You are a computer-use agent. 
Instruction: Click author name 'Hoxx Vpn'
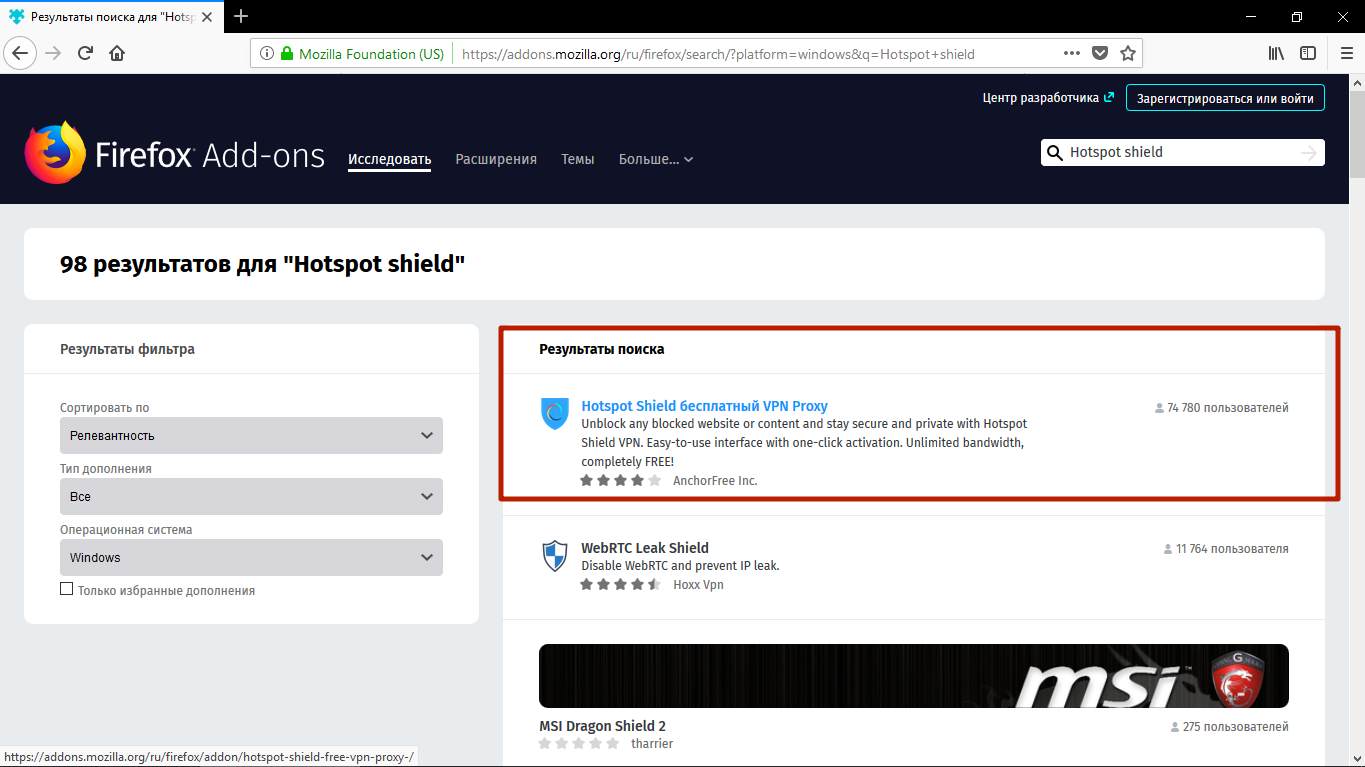pos(698,585)
